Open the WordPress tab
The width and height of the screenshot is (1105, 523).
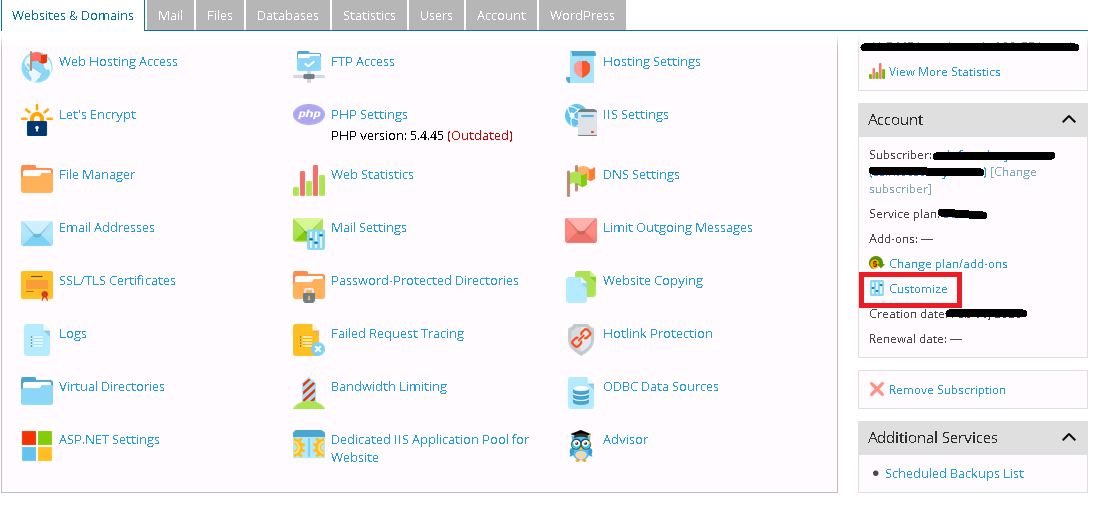coord(582,15)
